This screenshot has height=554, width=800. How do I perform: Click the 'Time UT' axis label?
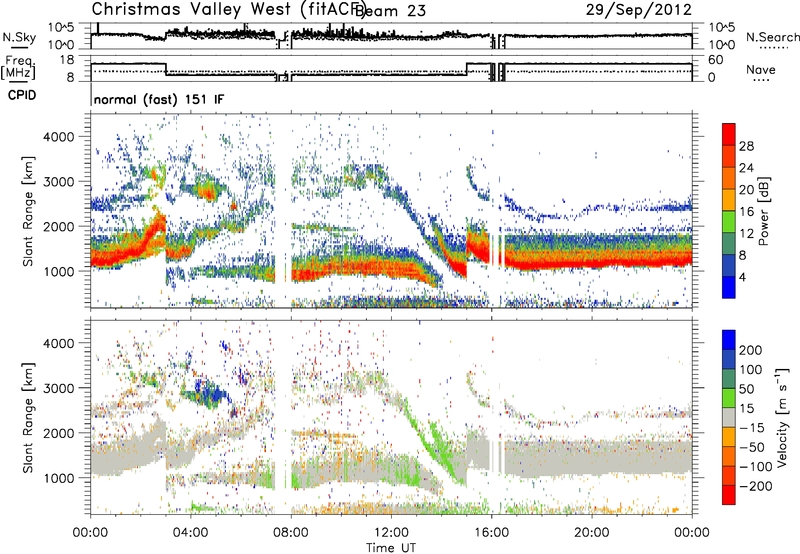tap(391, 548)
